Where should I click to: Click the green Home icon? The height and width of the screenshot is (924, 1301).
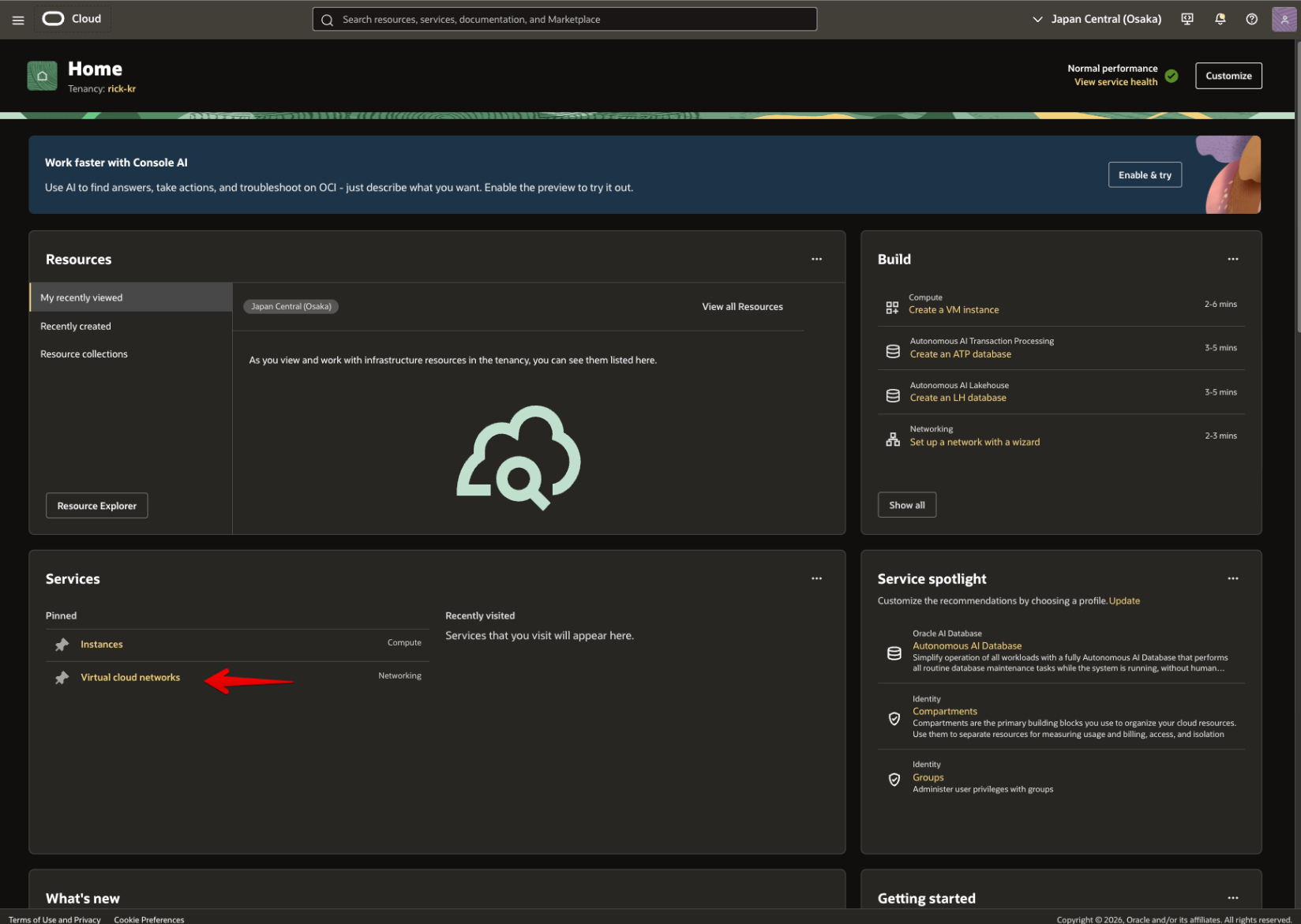pyautogui.click(x=42, y=76)
